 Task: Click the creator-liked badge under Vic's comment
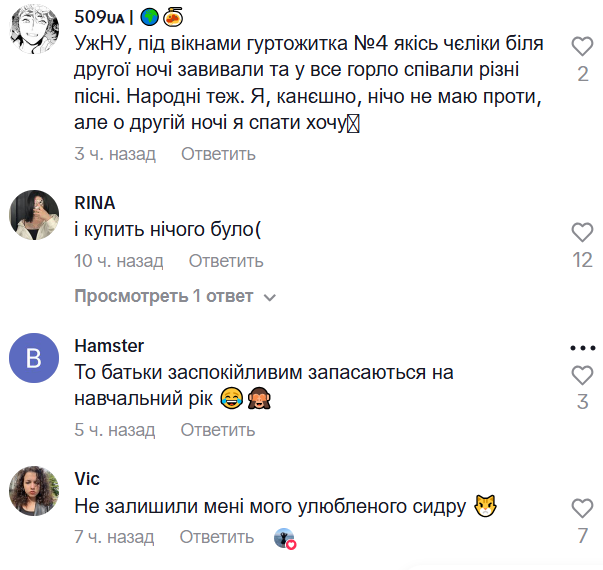(286, 538)
